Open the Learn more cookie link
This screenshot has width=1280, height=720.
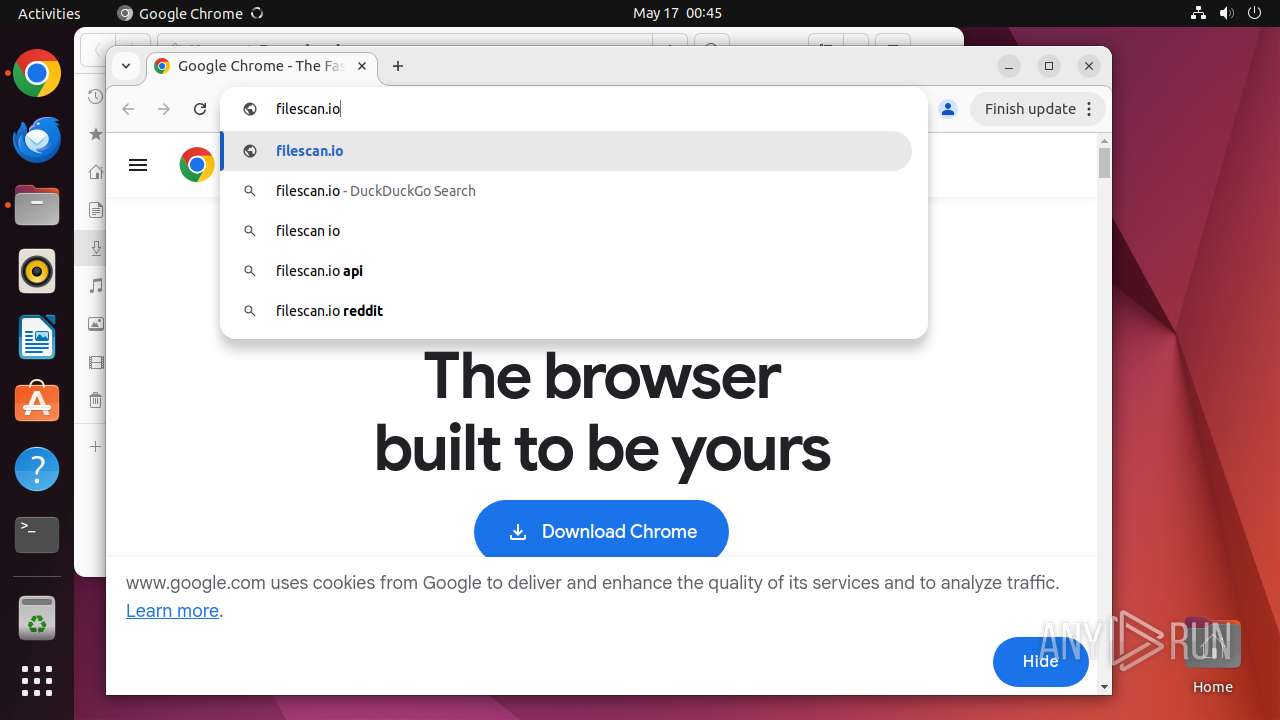coord(172,611)
